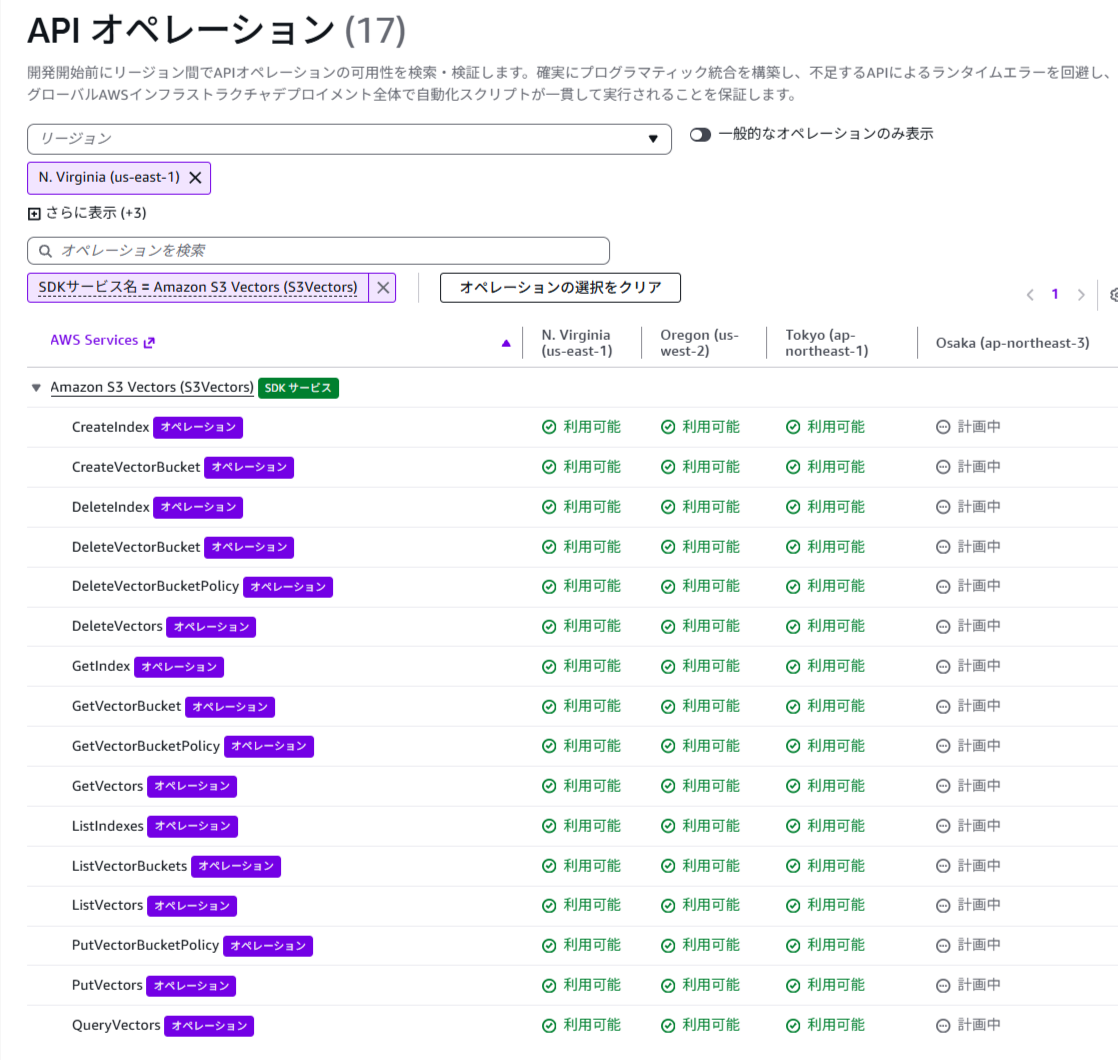This screenshot has height=1060, width=1118.
Task: Select the GetVectorBucket operation name
Action: click(x=126, y=706)
